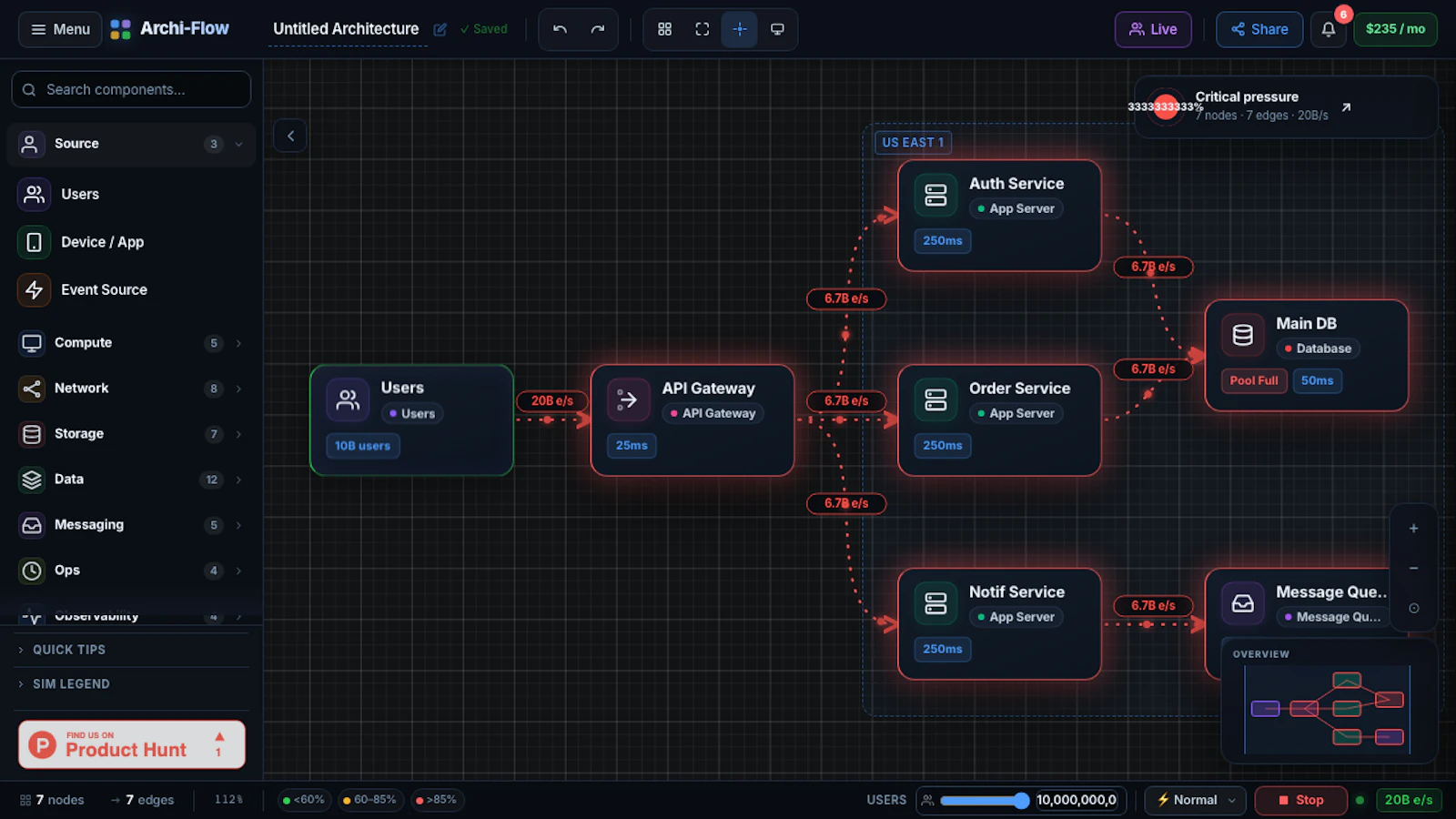The image size is (1456, 819).
Task: Select the Users source component
Action: (131, 194)
